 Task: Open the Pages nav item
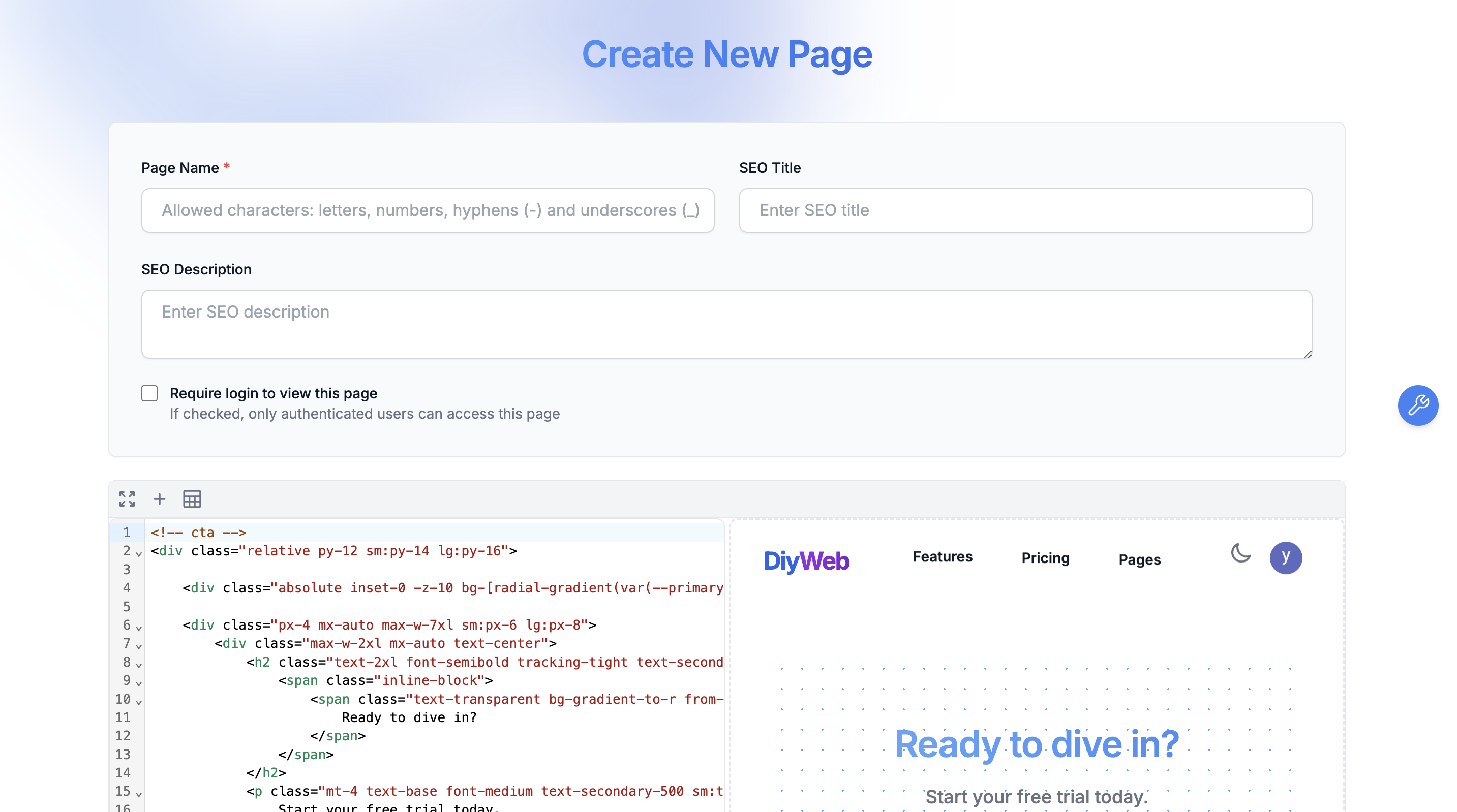pos(1139,560)
